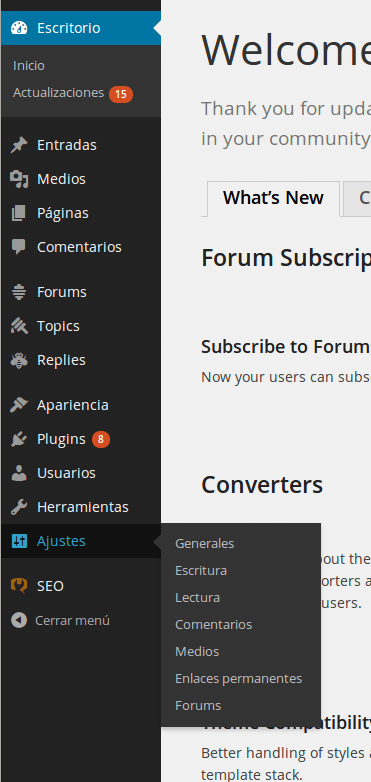Open the Plugins menu
The image size is (371, 782).
pyautogui.click(x=81, y=439)
